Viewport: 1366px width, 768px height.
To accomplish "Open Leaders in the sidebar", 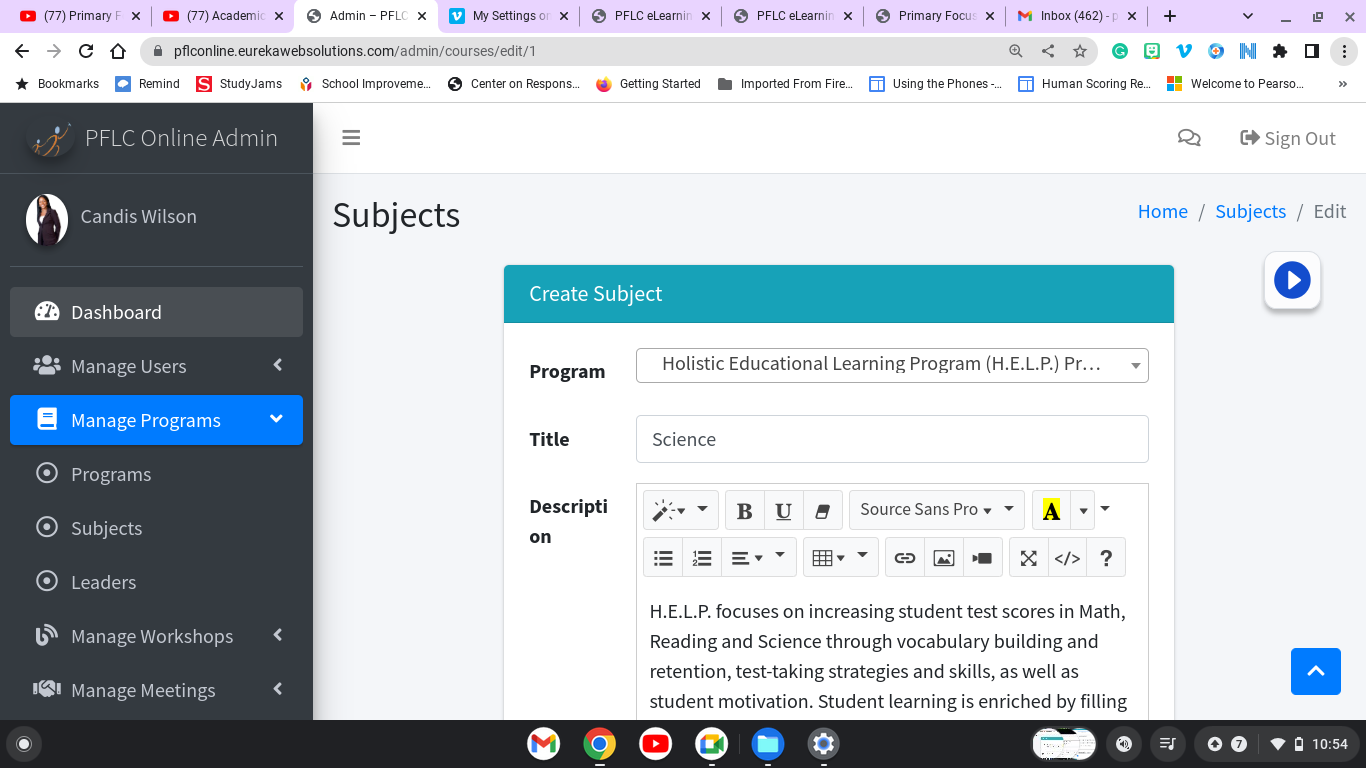I will click(103, 582).
